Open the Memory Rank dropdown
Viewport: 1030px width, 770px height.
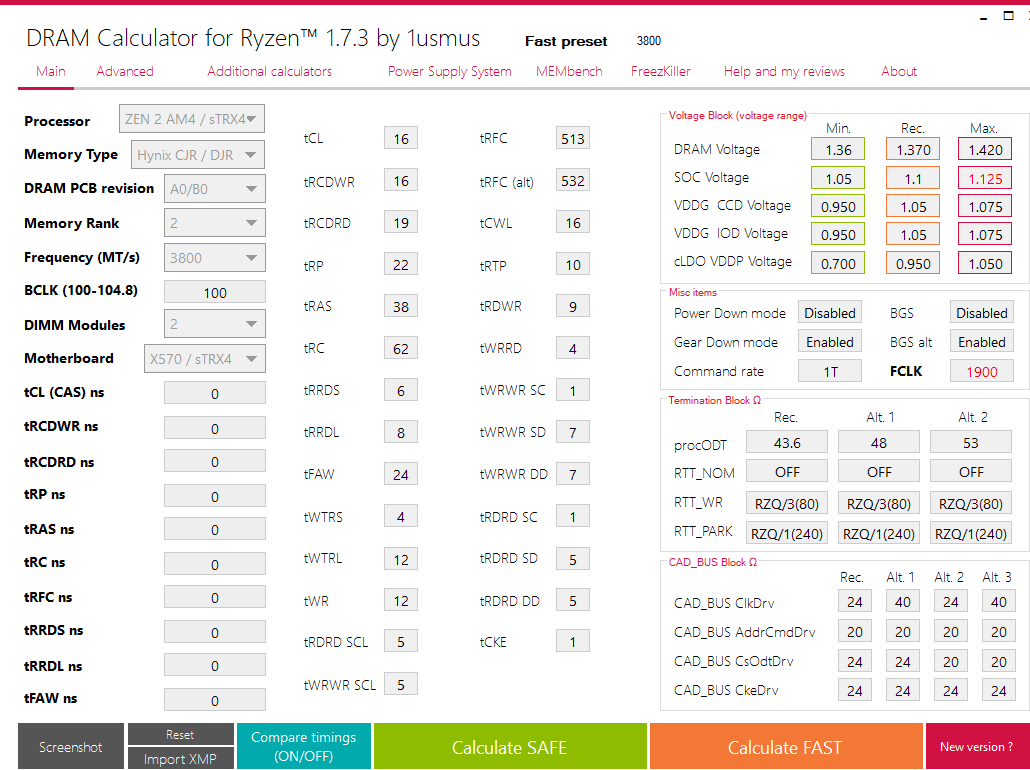(215, 223)
